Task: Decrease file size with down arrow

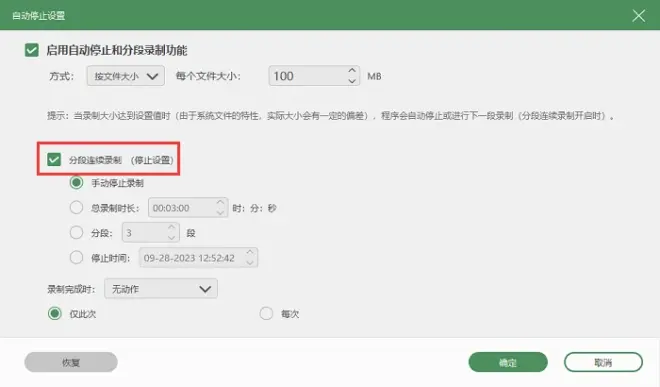Action: coord(352,81)
